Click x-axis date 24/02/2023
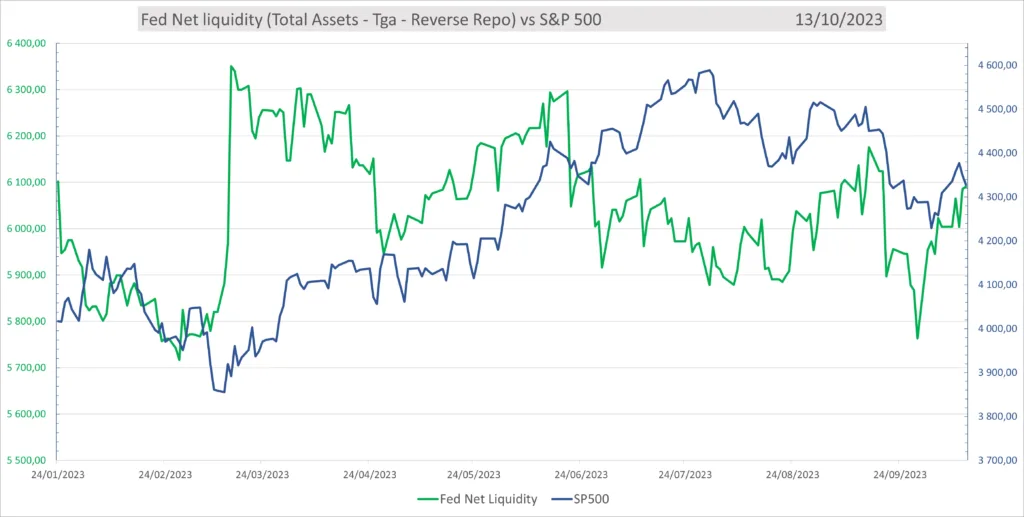Screen dimensions: 1024x517 coord(167,475)
